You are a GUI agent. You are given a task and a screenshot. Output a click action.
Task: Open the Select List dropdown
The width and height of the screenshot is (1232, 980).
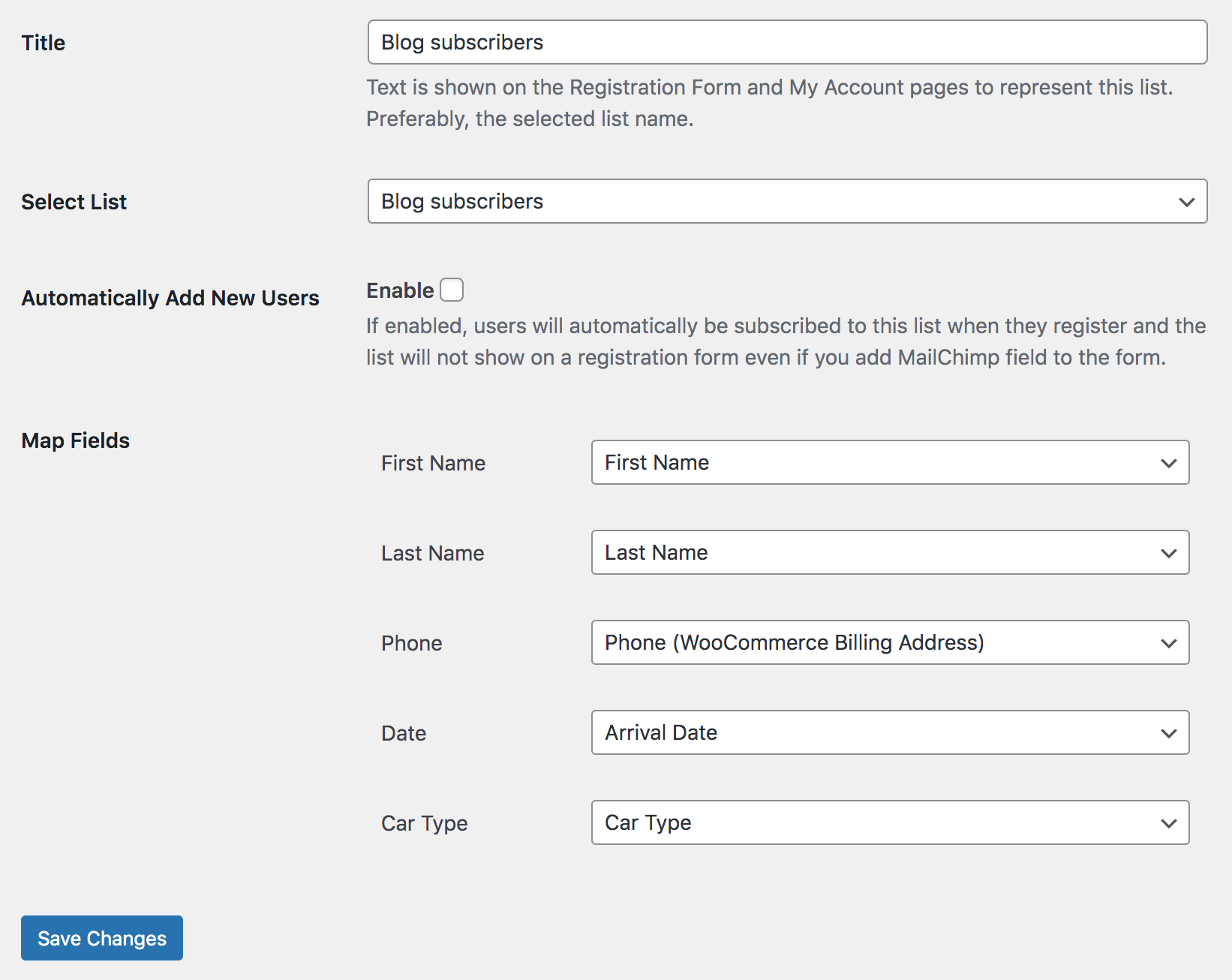pos(787,201)
